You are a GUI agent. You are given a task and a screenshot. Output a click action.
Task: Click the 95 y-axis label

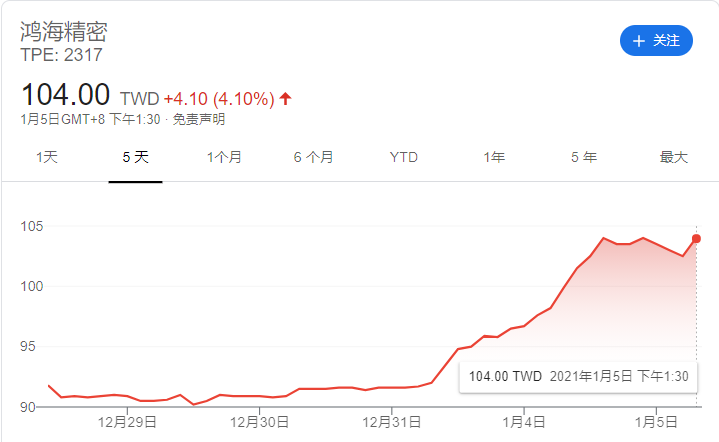click(x=28, y=346)
